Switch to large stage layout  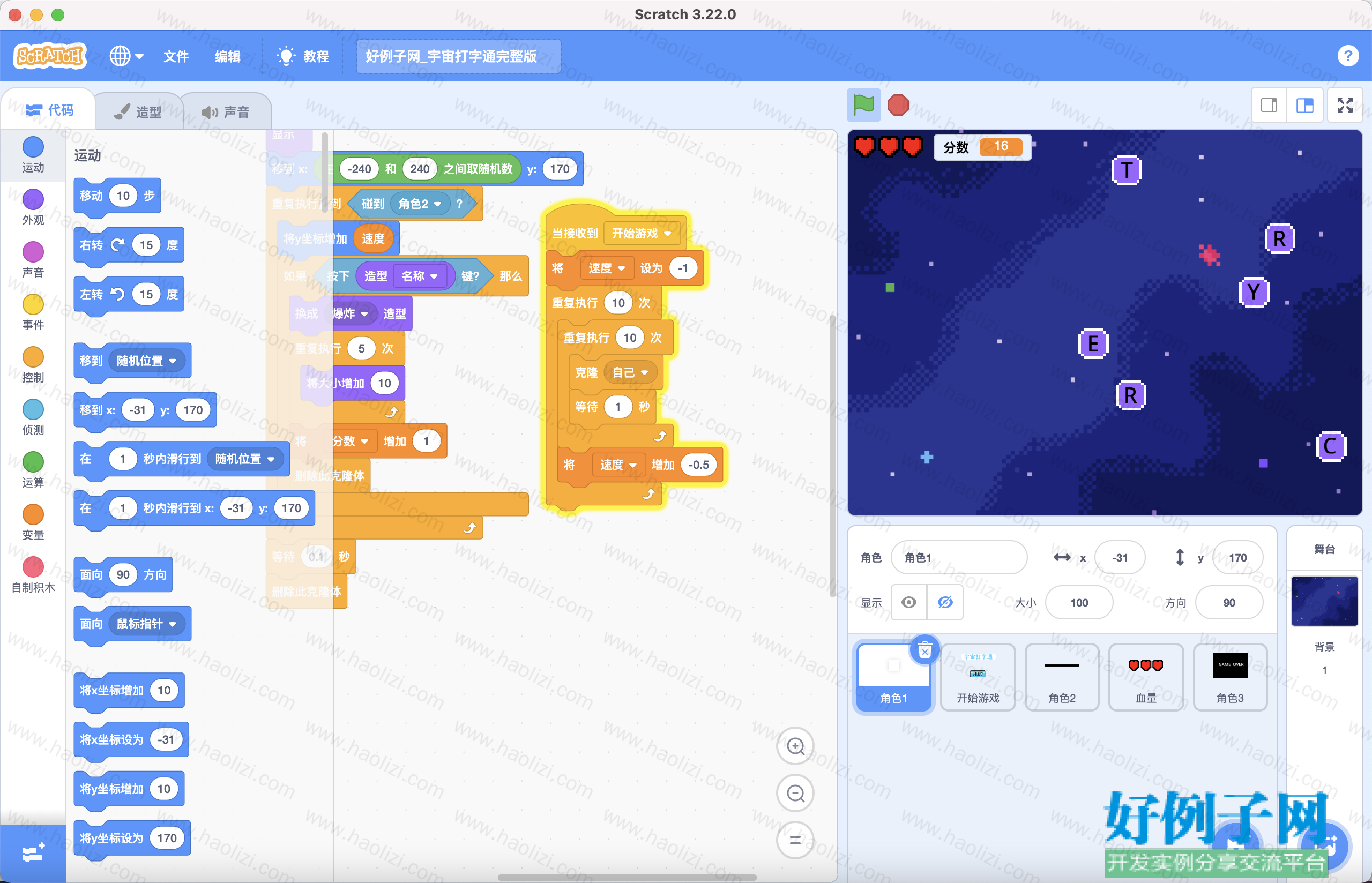point(1305,105)
